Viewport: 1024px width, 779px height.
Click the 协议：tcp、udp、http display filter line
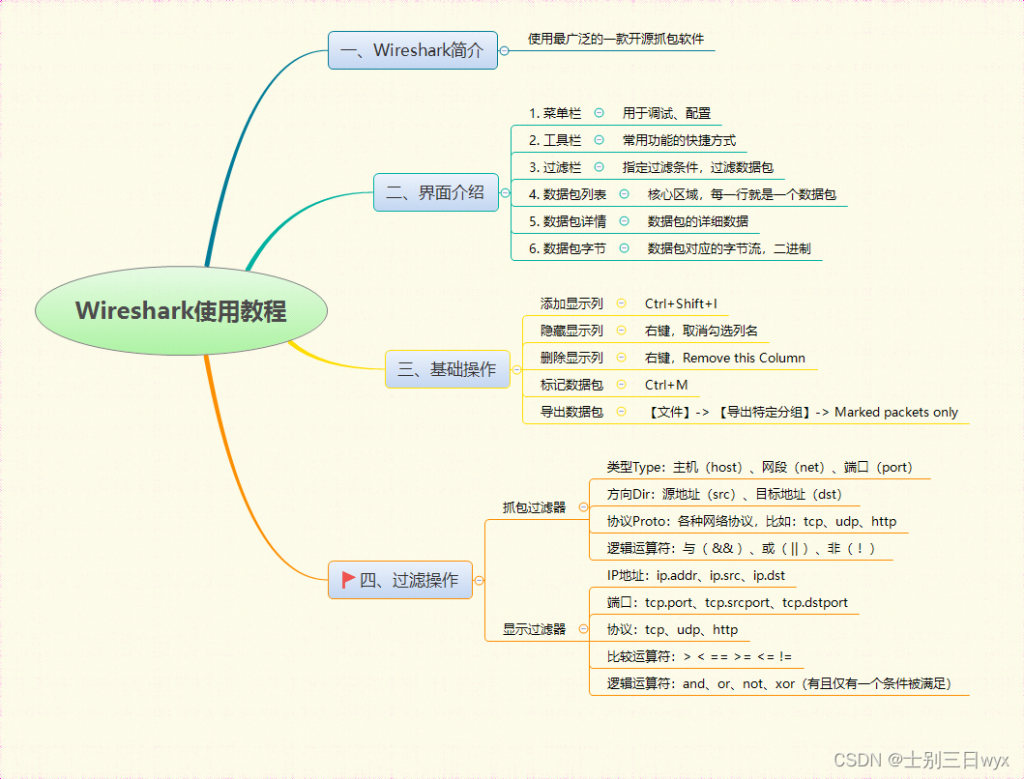672,629
